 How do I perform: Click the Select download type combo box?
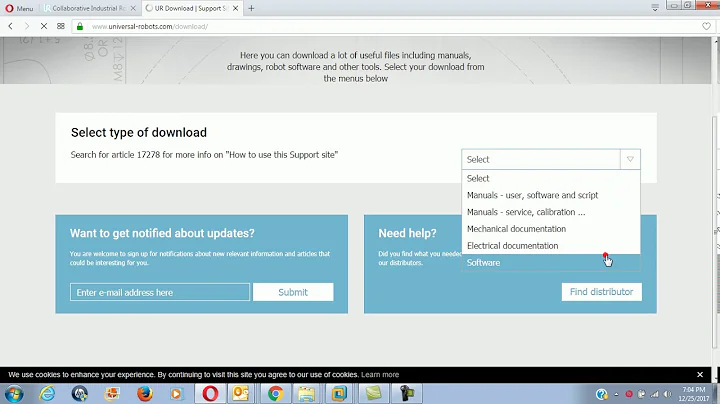pyautogui.click(x=551, y=159)
